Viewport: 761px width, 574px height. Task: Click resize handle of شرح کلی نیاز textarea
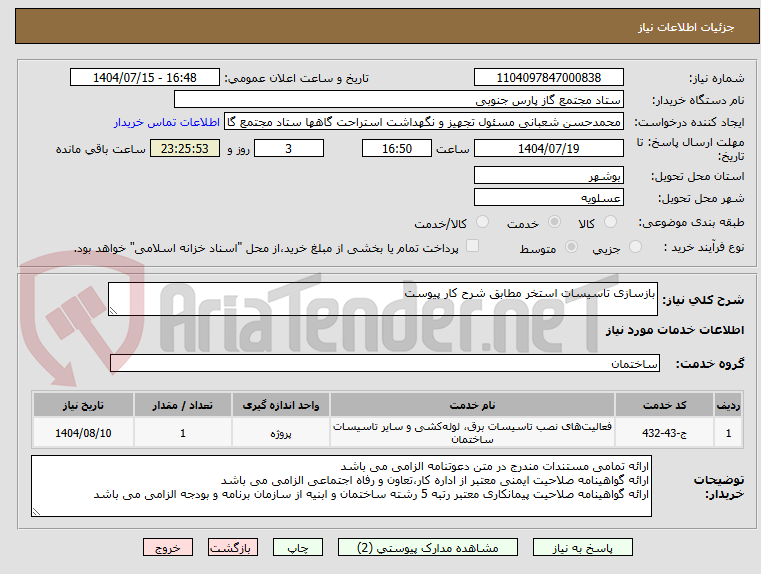[113, 311]
